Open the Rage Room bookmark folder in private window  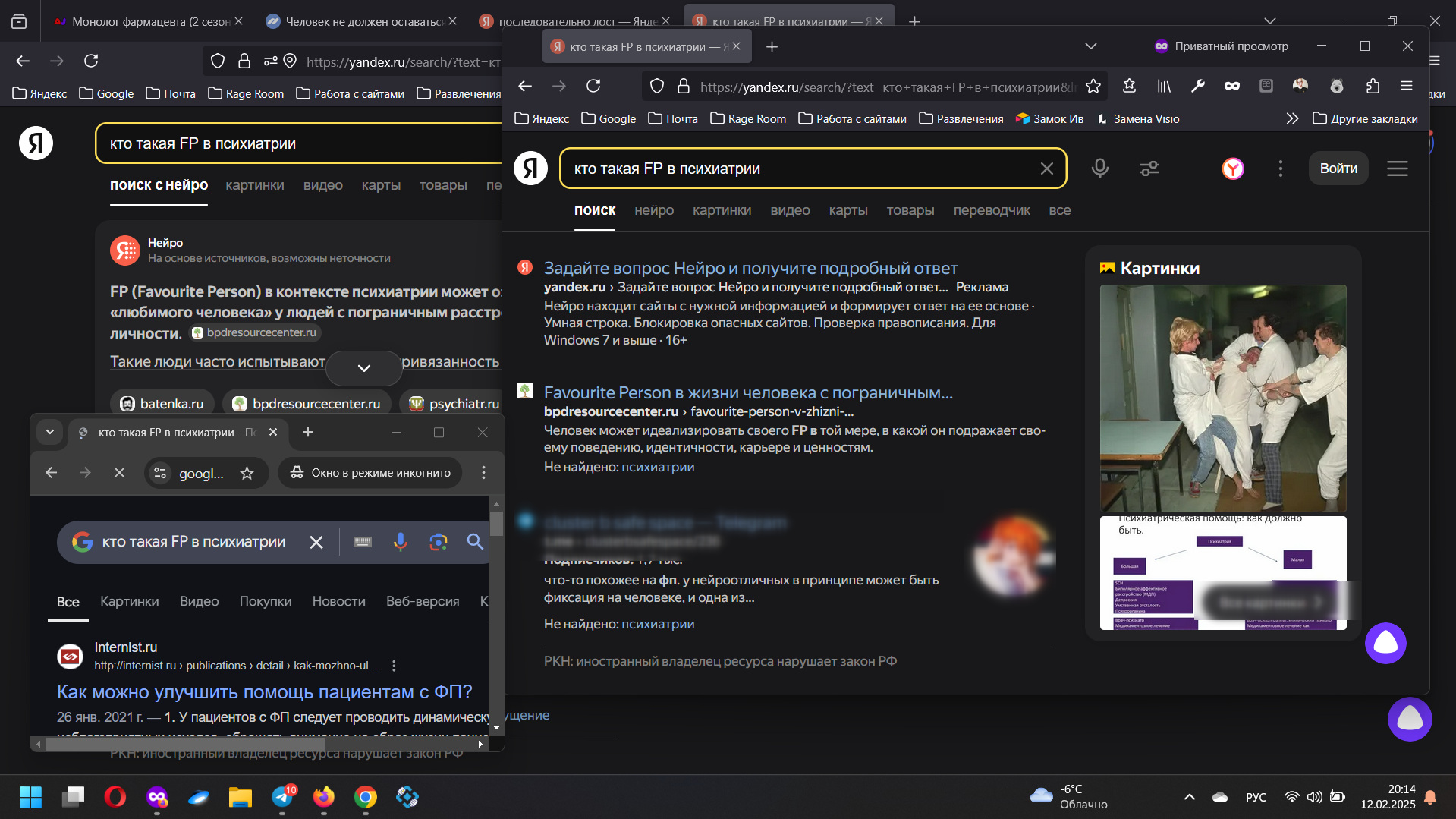click(x=748, y=118)
